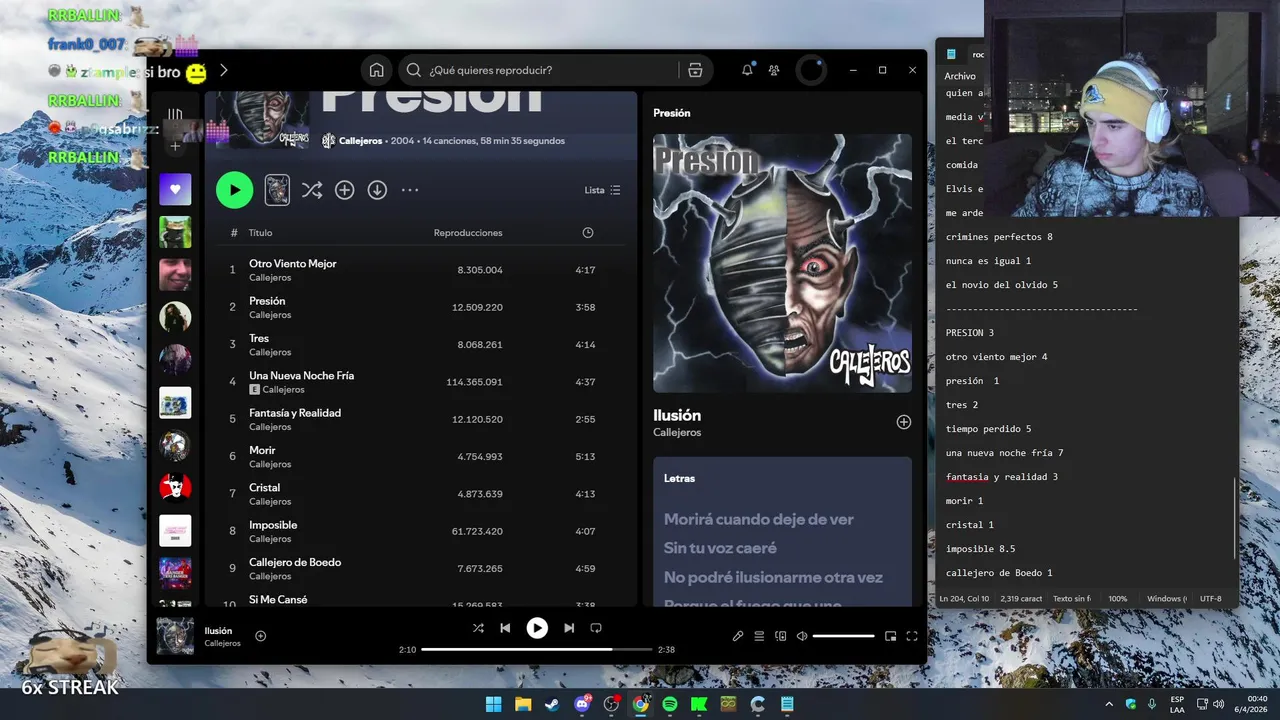Click lyric line Sin tu voz caeré
Image resolution: width=1280 pixels, height=720 pixels.
(720, 548)
